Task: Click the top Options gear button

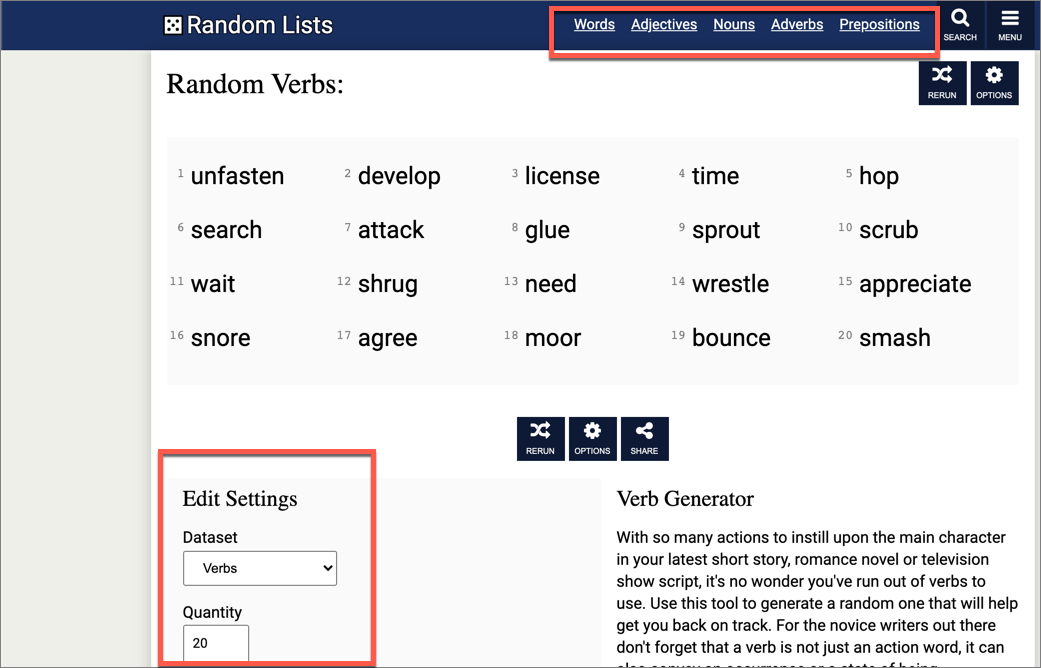Action: click(x=994, y=83)
